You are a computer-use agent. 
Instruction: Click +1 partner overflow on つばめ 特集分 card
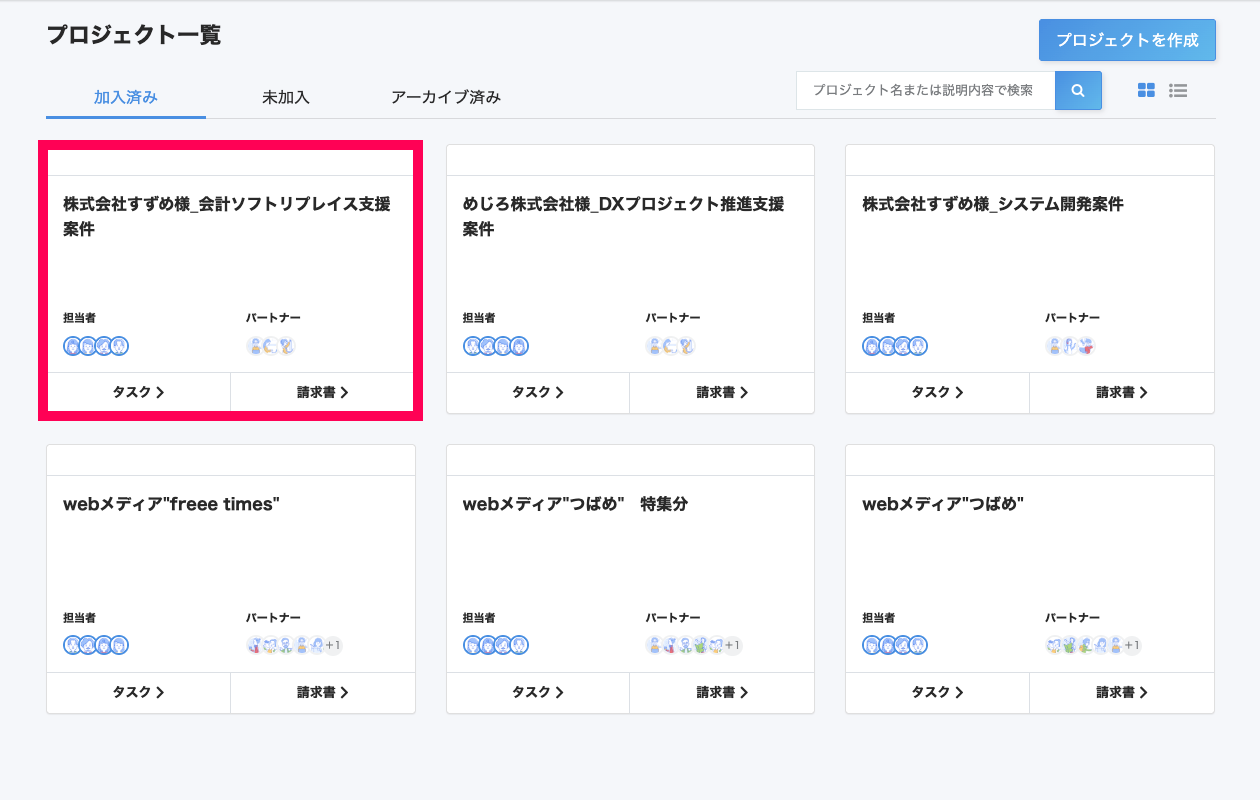click(733, 645)
